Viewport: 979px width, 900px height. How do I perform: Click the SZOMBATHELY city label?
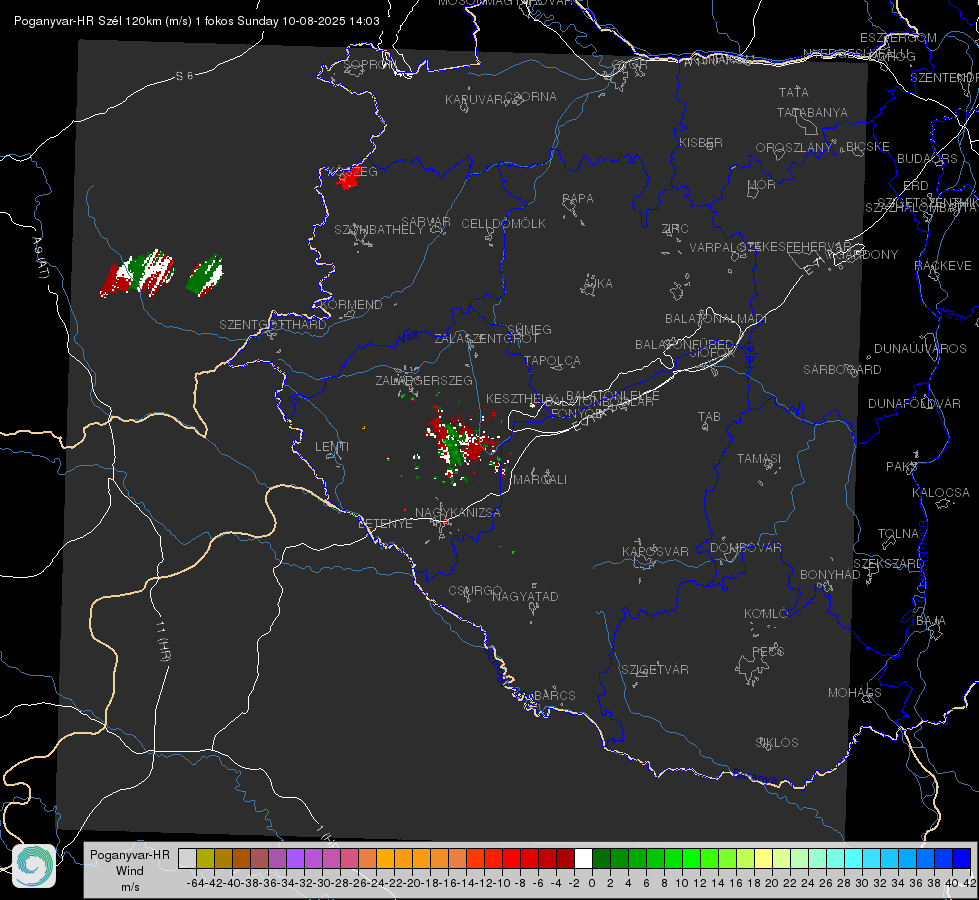[379, 230]
